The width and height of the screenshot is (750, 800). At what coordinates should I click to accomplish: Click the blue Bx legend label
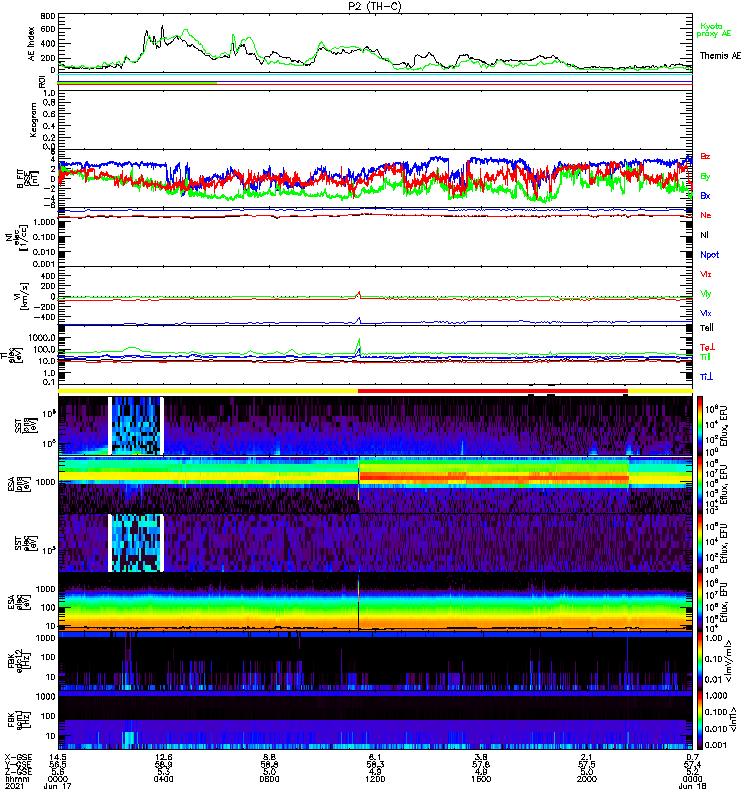[705, 195]
